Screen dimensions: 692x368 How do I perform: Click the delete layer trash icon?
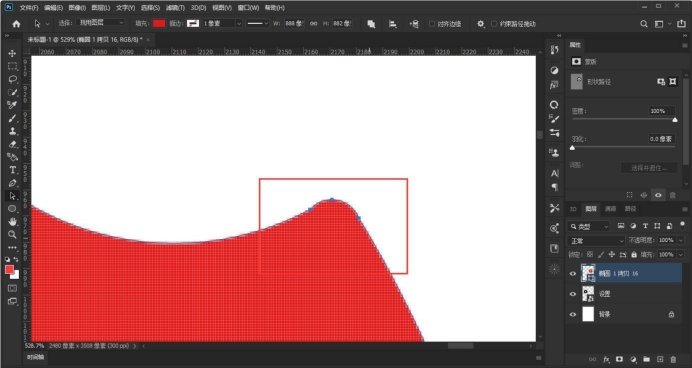[x=673, y=360]
